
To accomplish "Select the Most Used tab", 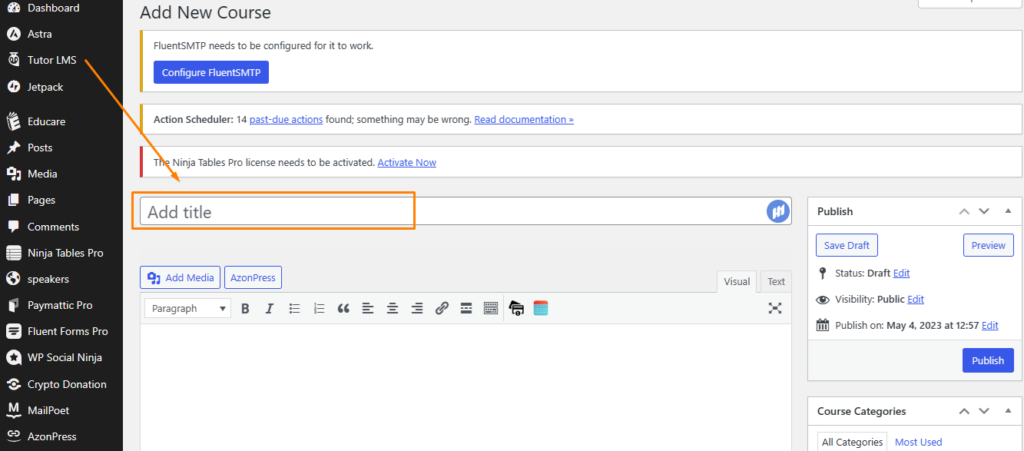I will click(x=918, y=442).
